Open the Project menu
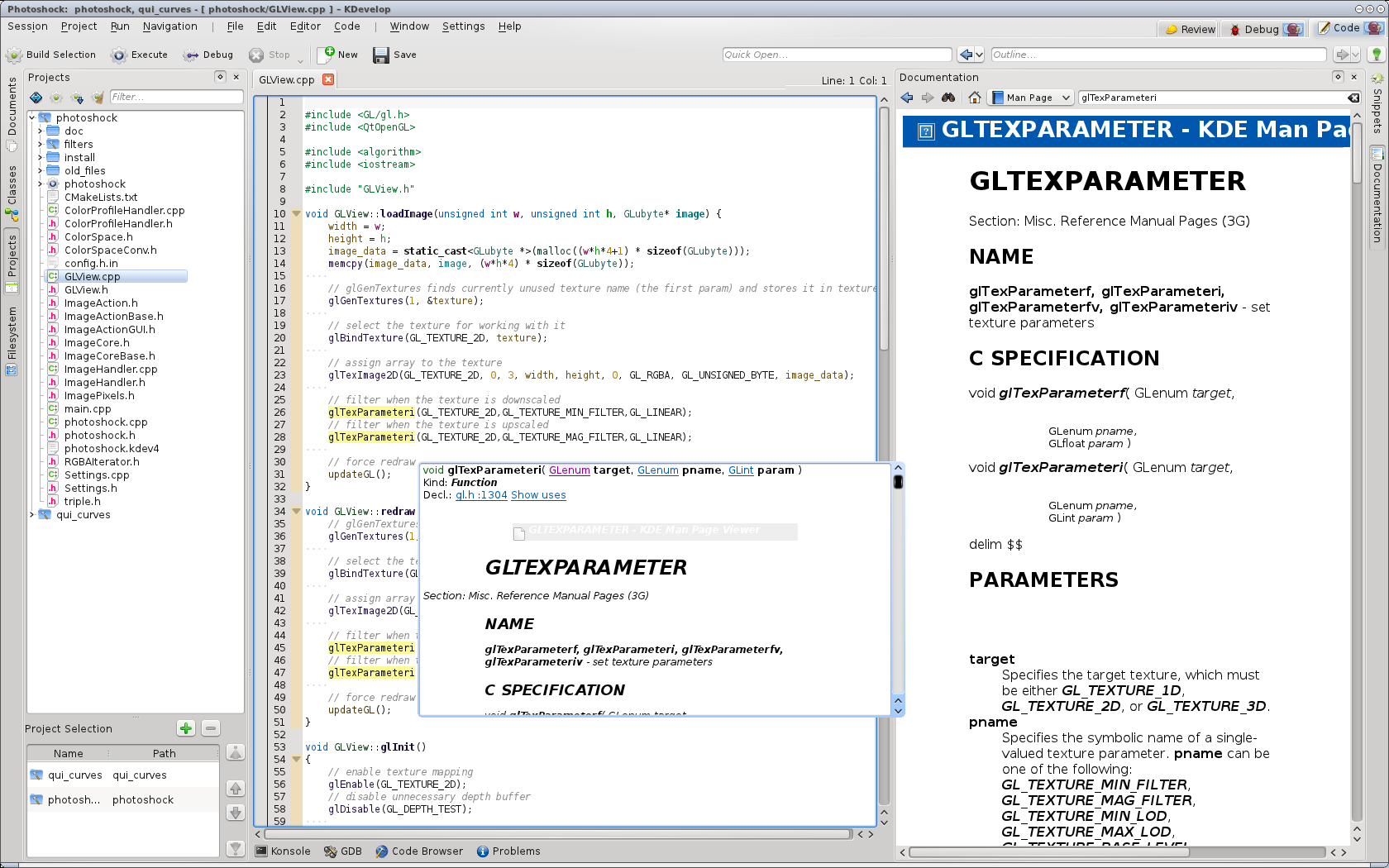The width and height of the screenshot is (1389, 868). pyautogui.click(x=79, y=26)
